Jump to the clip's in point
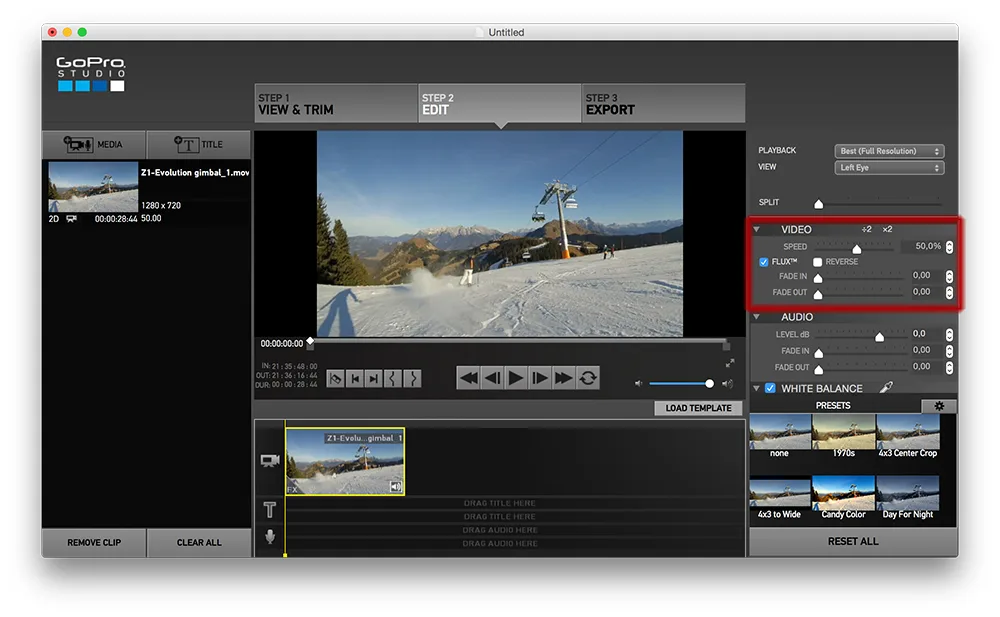The width and height of the screenshot is (1000, 617). pos(355,378)
